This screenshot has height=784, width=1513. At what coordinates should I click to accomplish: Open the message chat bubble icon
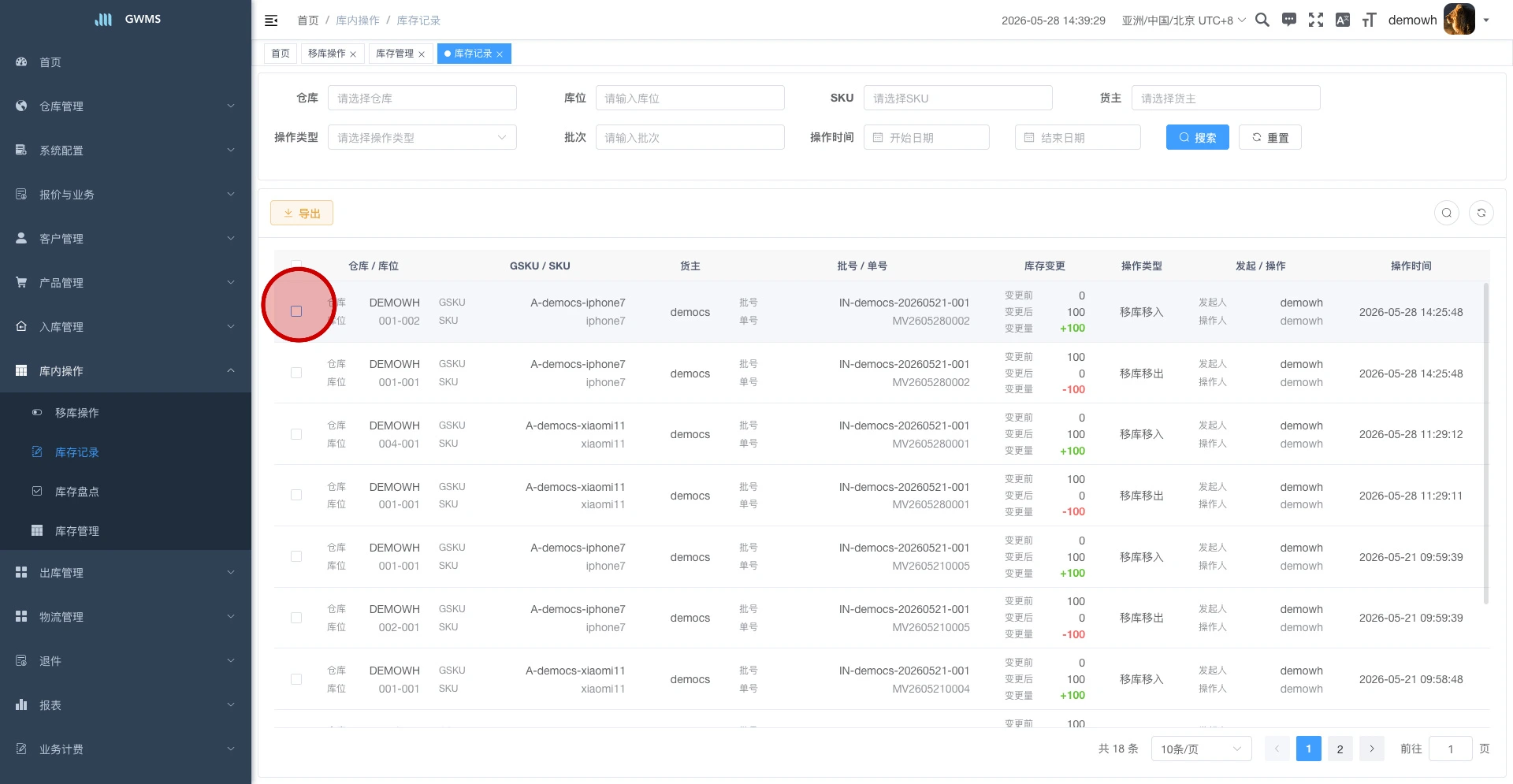(1289, 20)
